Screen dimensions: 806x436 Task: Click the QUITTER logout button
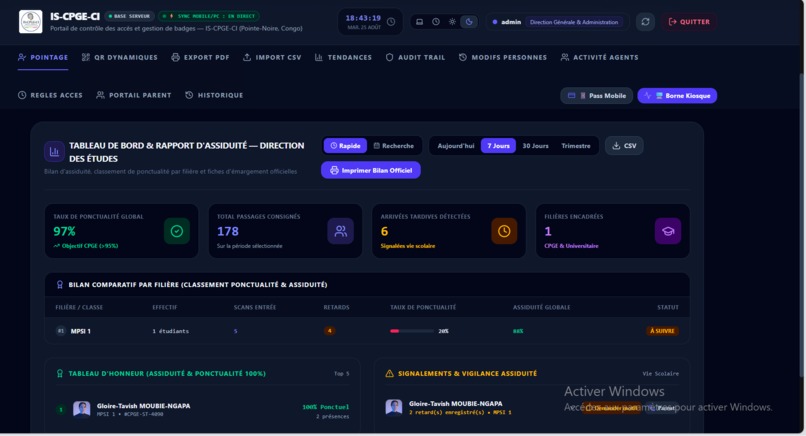tap(689, 22)
